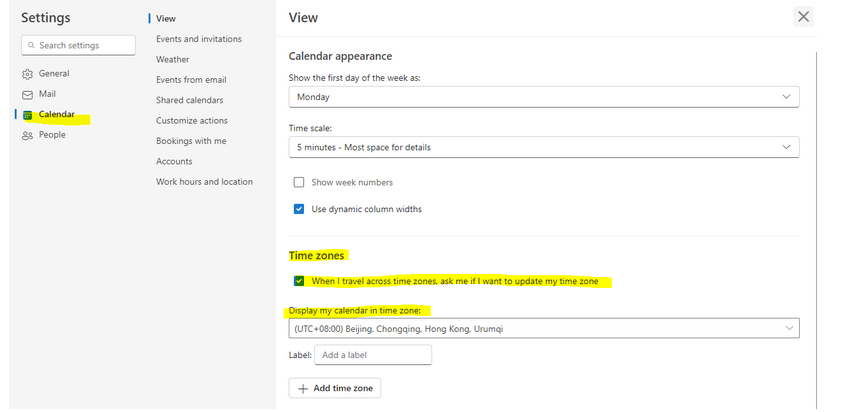
Task: Open the first day of week dropdown
Action: point(543,97)
